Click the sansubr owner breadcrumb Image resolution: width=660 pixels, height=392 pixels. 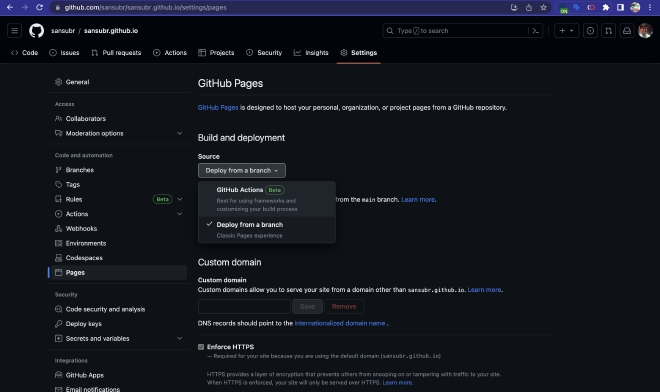point(63,31)
